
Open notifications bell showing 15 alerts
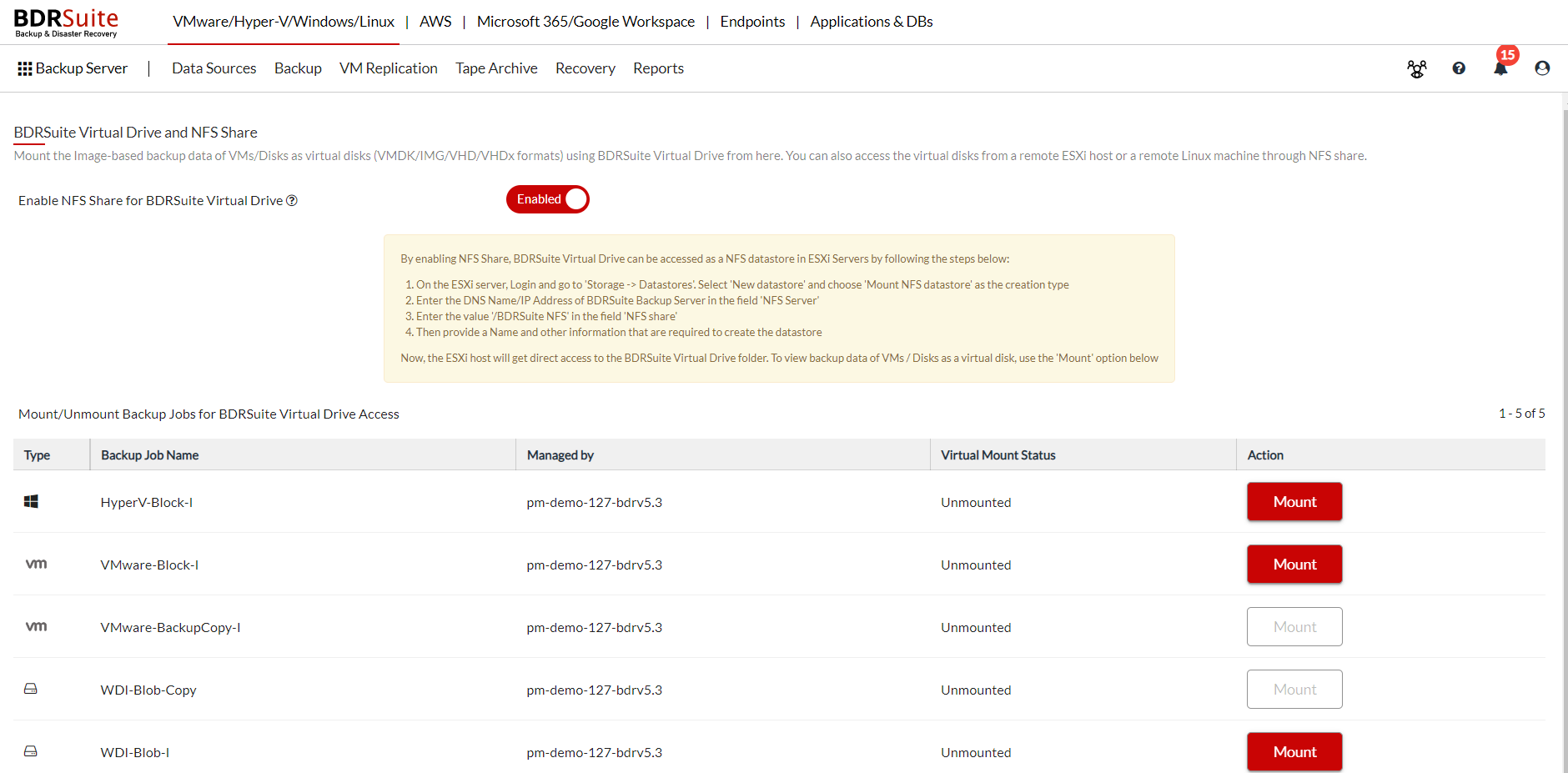point(1501,67)
